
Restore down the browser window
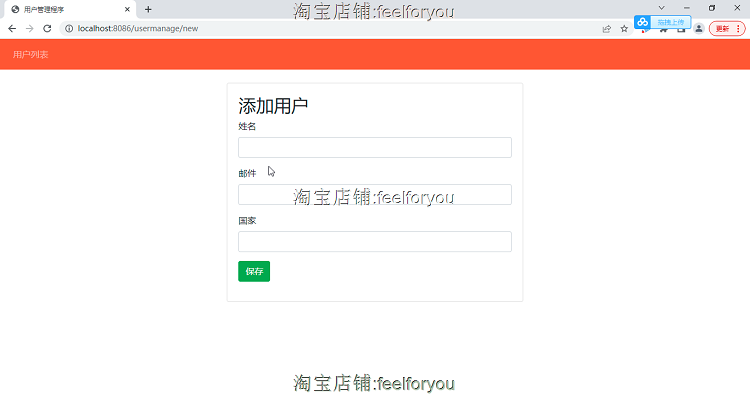pyautogui.click(x=712, y=8)
